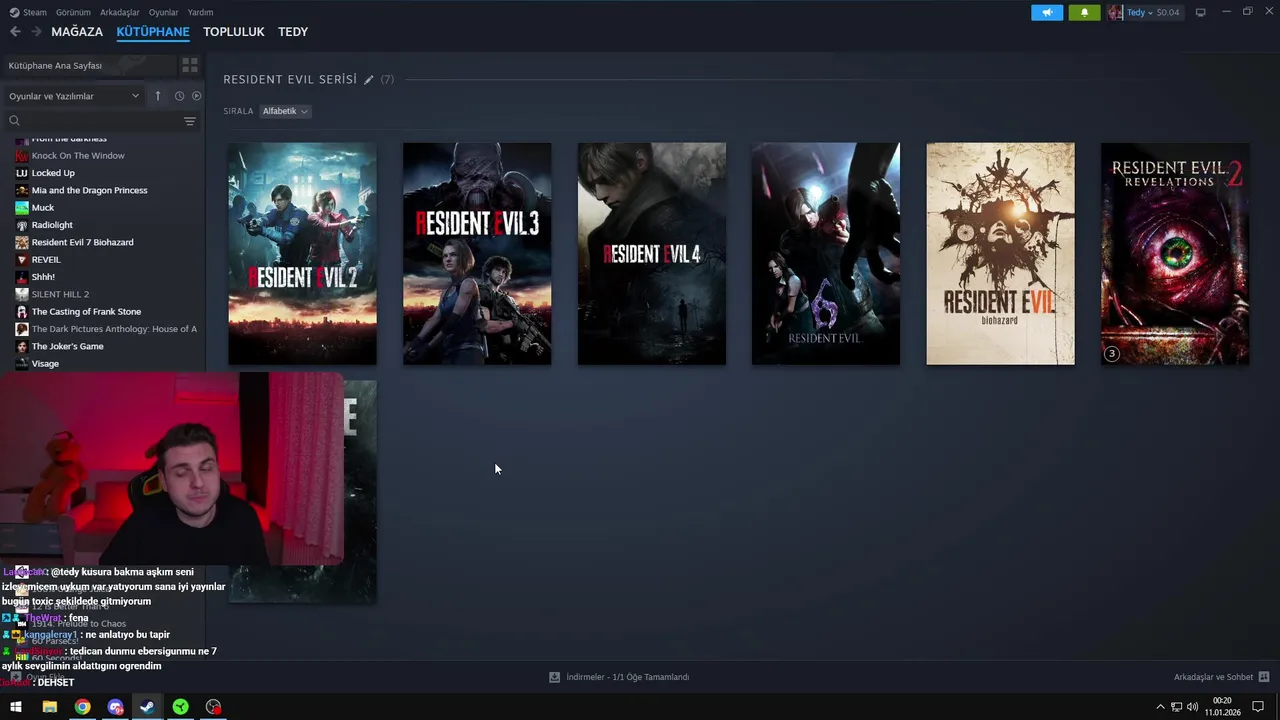Open the green notifications bell

click(1084, 13)
